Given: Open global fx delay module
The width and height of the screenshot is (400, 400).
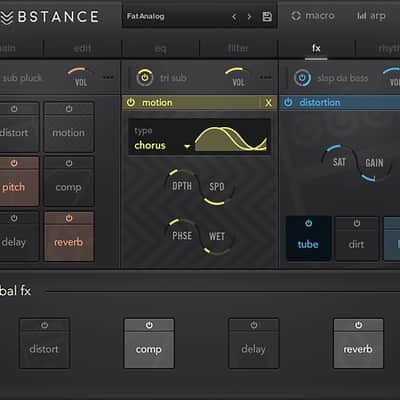Looking at the screenshot, I should coord(254,343).
